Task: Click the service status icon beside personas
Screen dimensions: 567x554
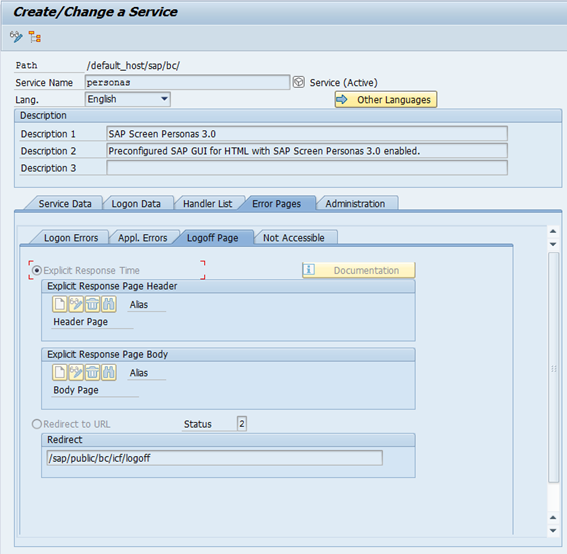Action: click(x=299, y=82)
